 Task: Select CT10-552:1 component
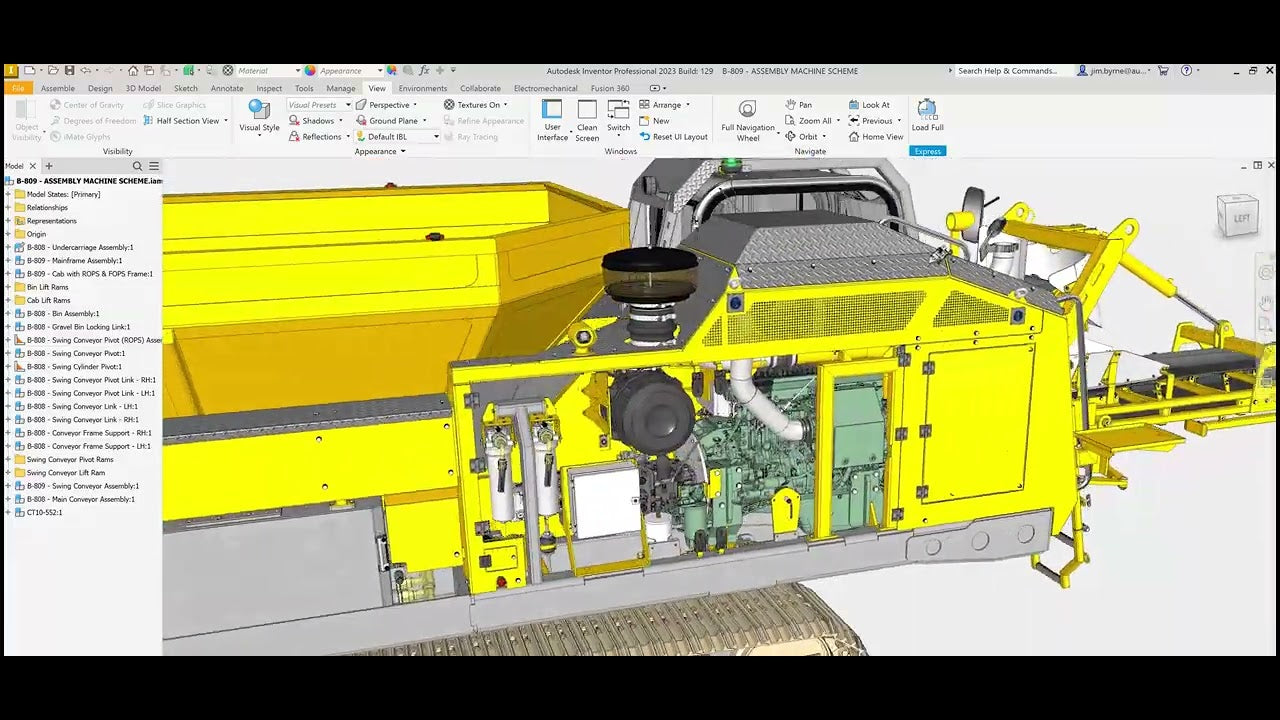pos(44,512)
